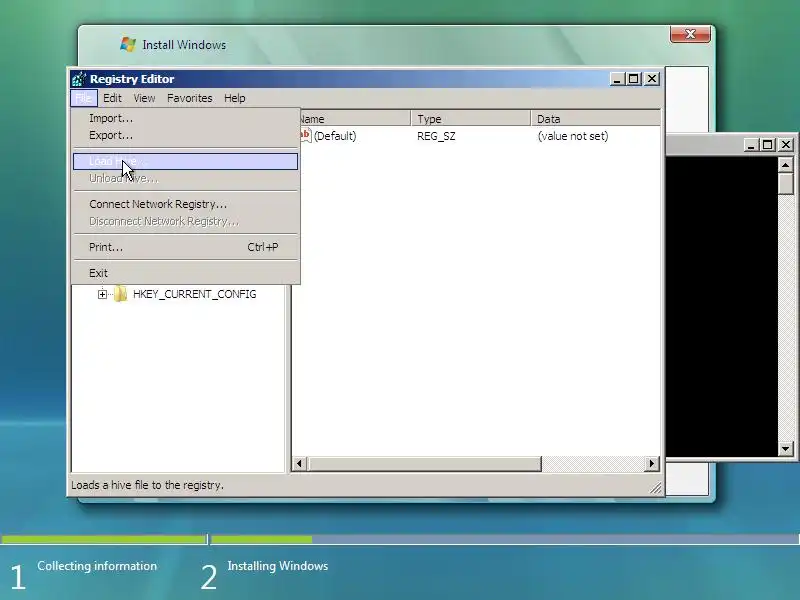Click the Installing Windows step label
The image size is (800, 600).
pyautogui.click(x=278, y=566)
